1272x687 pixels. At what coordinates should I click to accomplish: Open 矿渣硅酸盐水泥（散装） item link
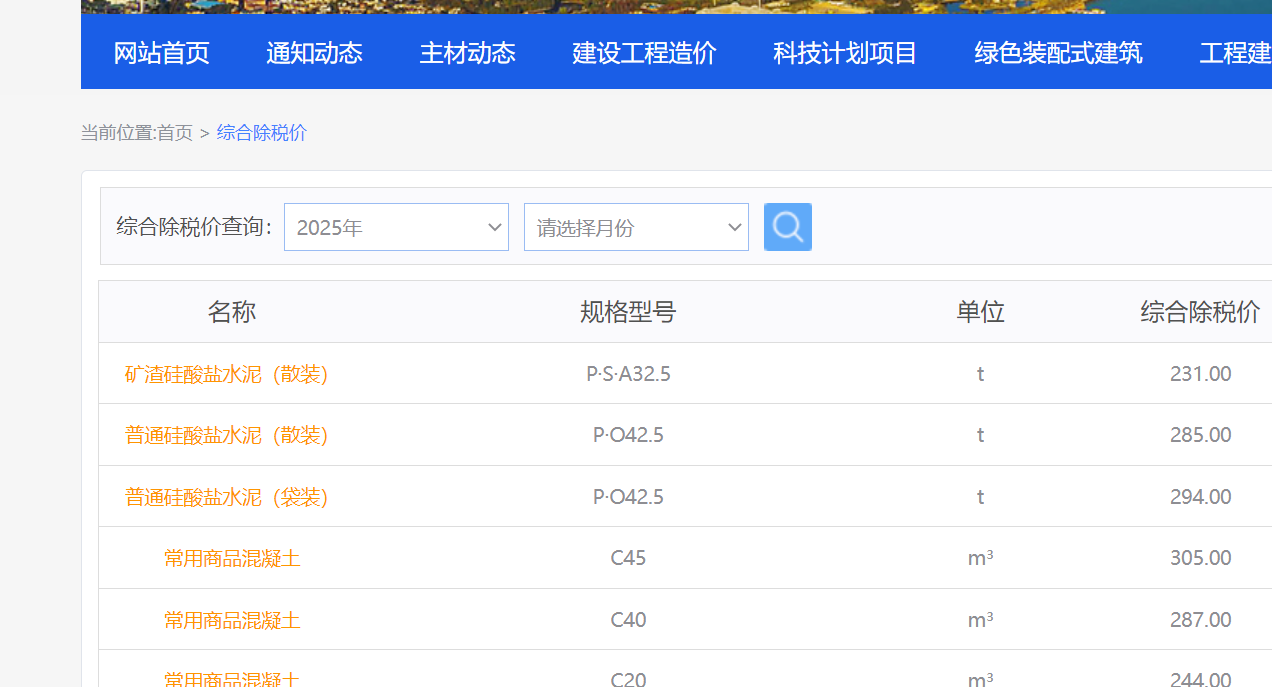pos(227,374)
